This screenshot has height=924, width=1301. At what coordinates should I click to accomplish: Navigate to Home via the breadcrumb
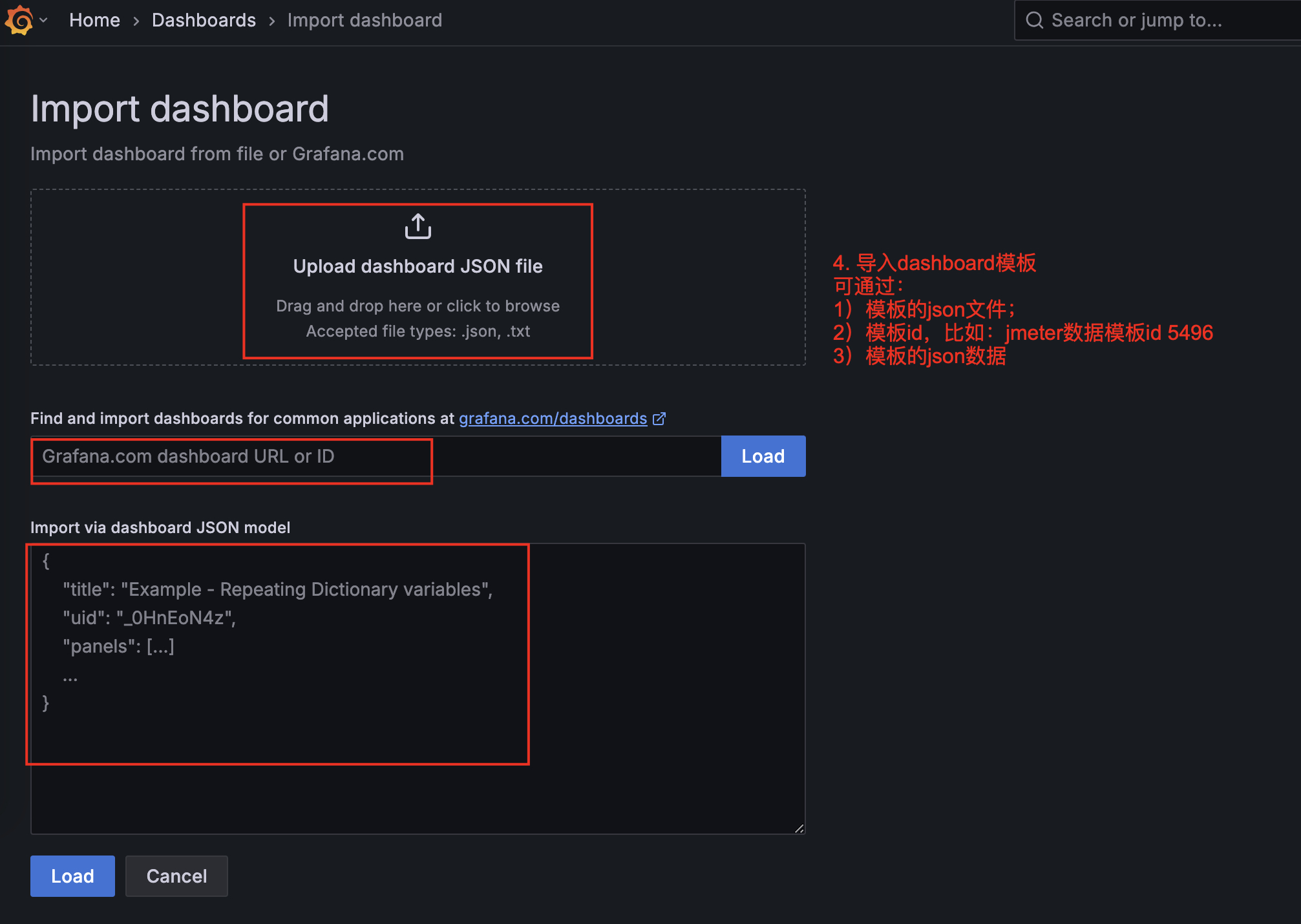click(94, 20)
